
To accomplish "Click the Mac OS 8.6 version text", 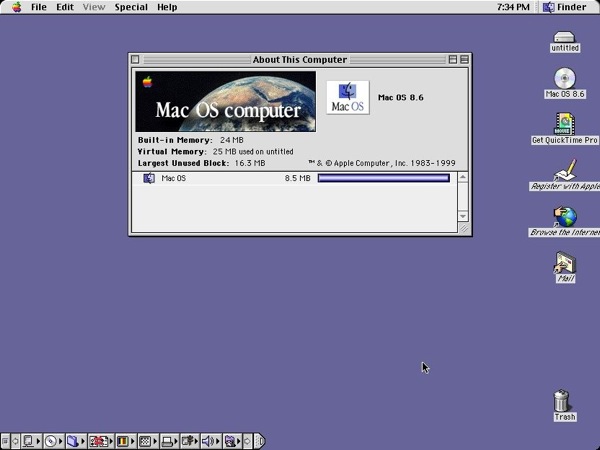I will tap(401, 98).
